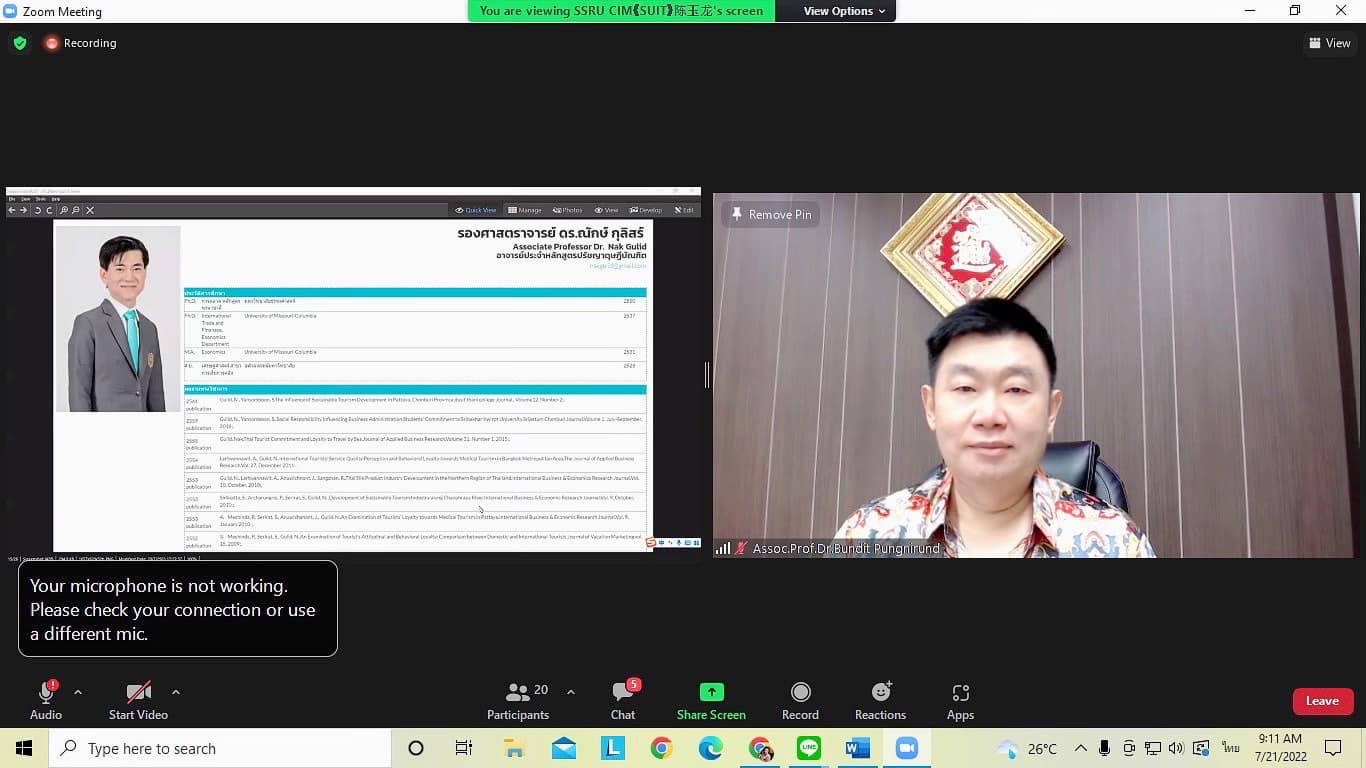Expand the audio options arrow

tap(78, 692)
